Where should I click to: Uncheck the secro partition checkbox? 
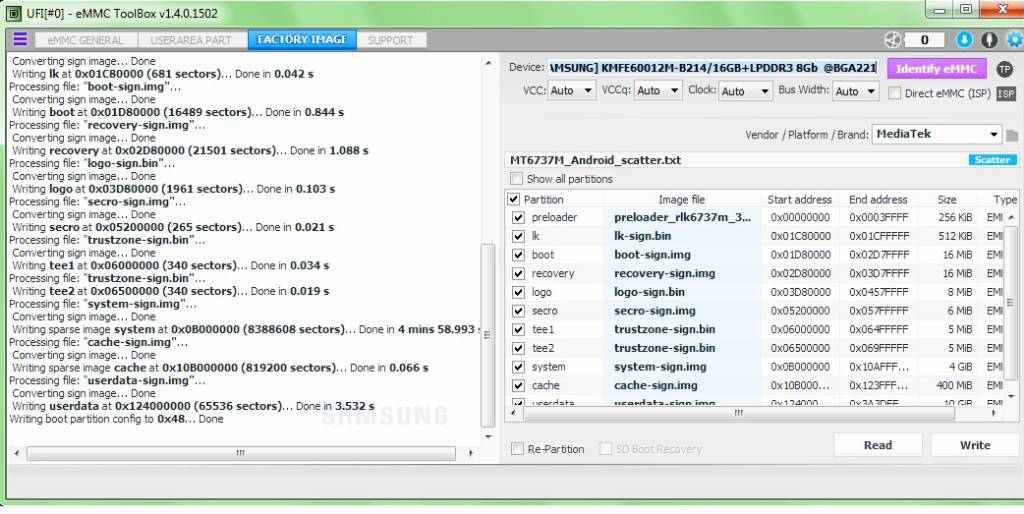519,311
